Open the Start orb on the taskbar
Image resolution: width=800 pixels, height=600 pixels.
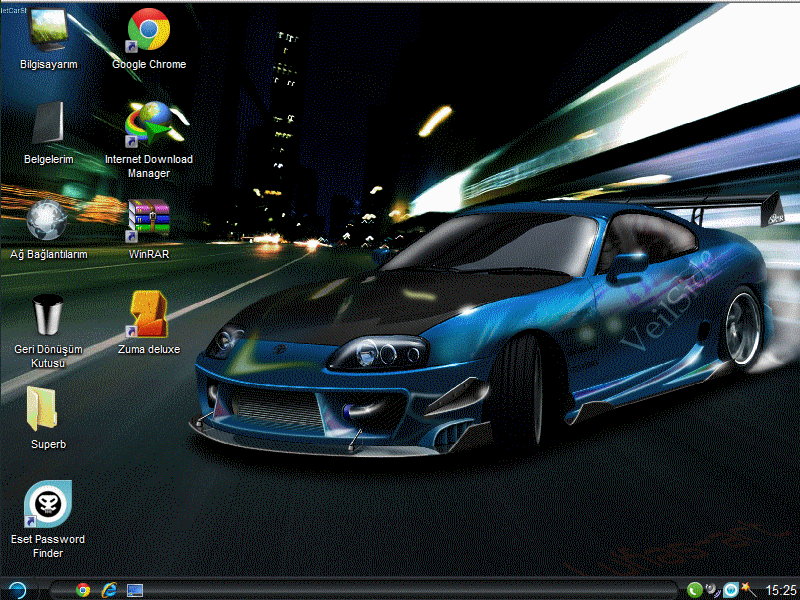[16, 590]
